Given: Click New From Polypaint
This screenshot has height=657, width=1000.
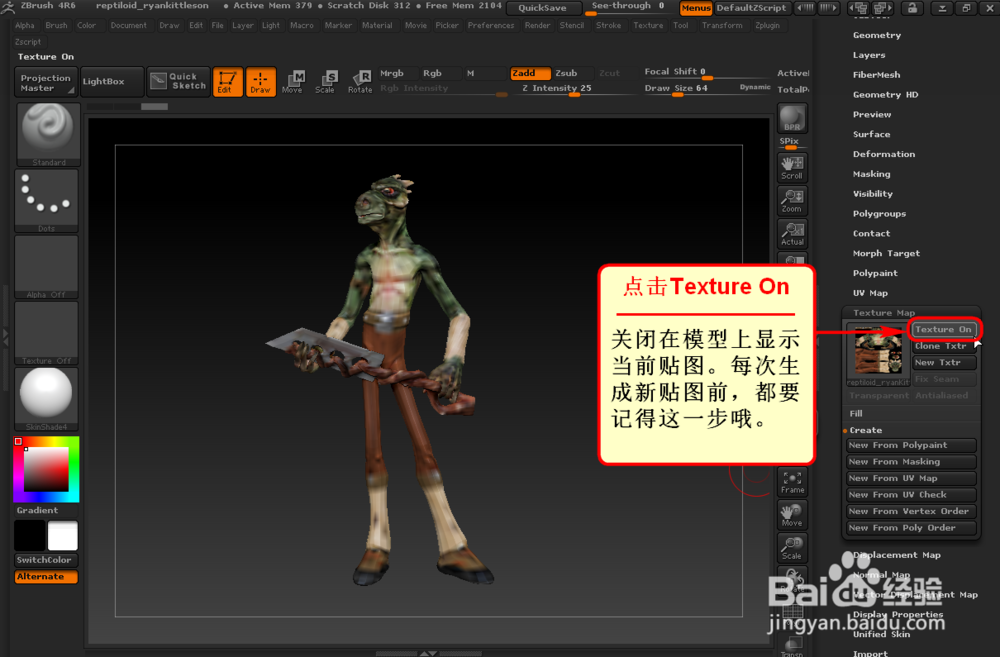Looking at the screenshot, I should (x=911, y=445).
